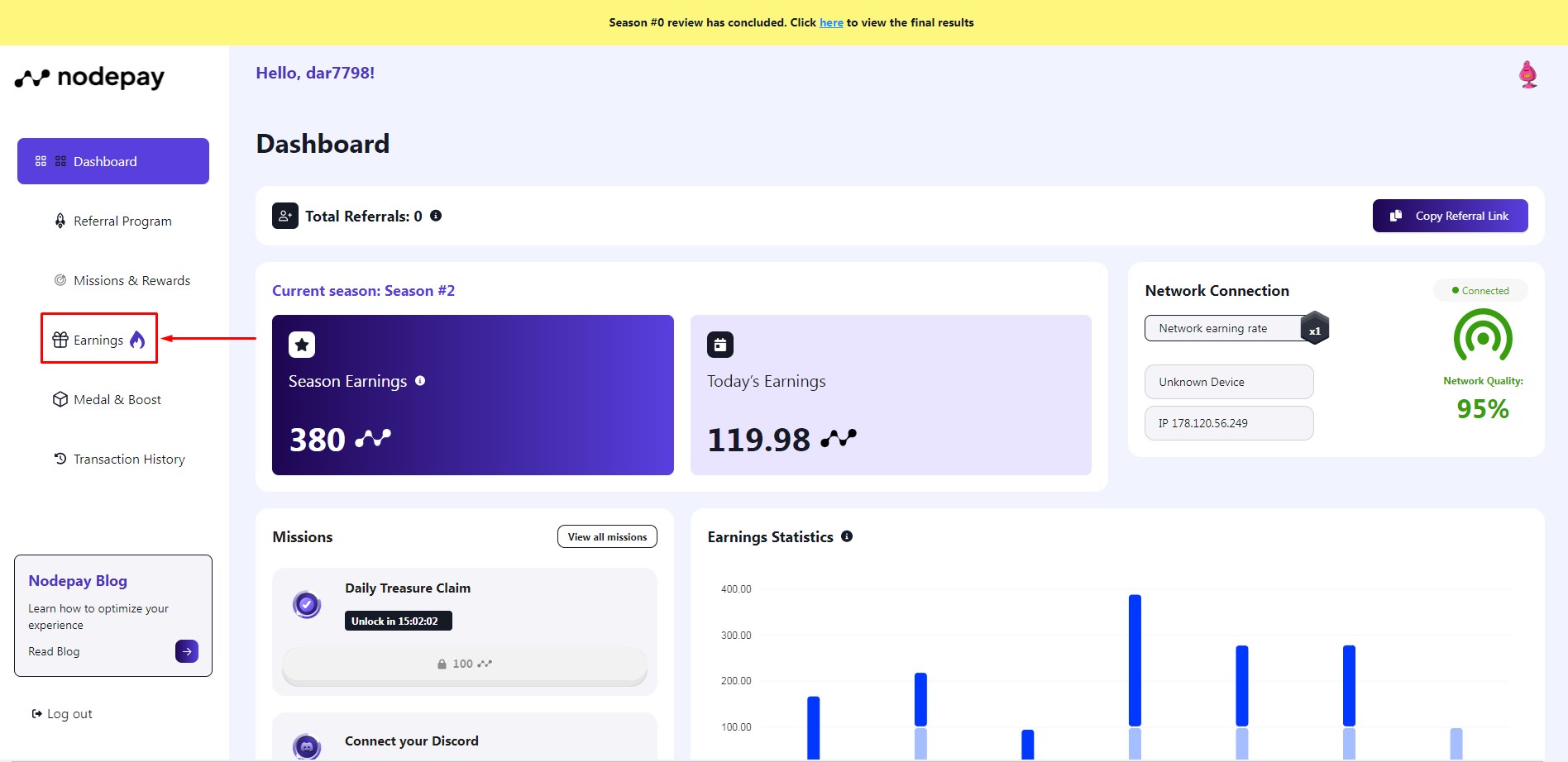Click the Unlock in countdown timer badge
The width and height of the screenshot is (1568, 762).
point(398,621)
